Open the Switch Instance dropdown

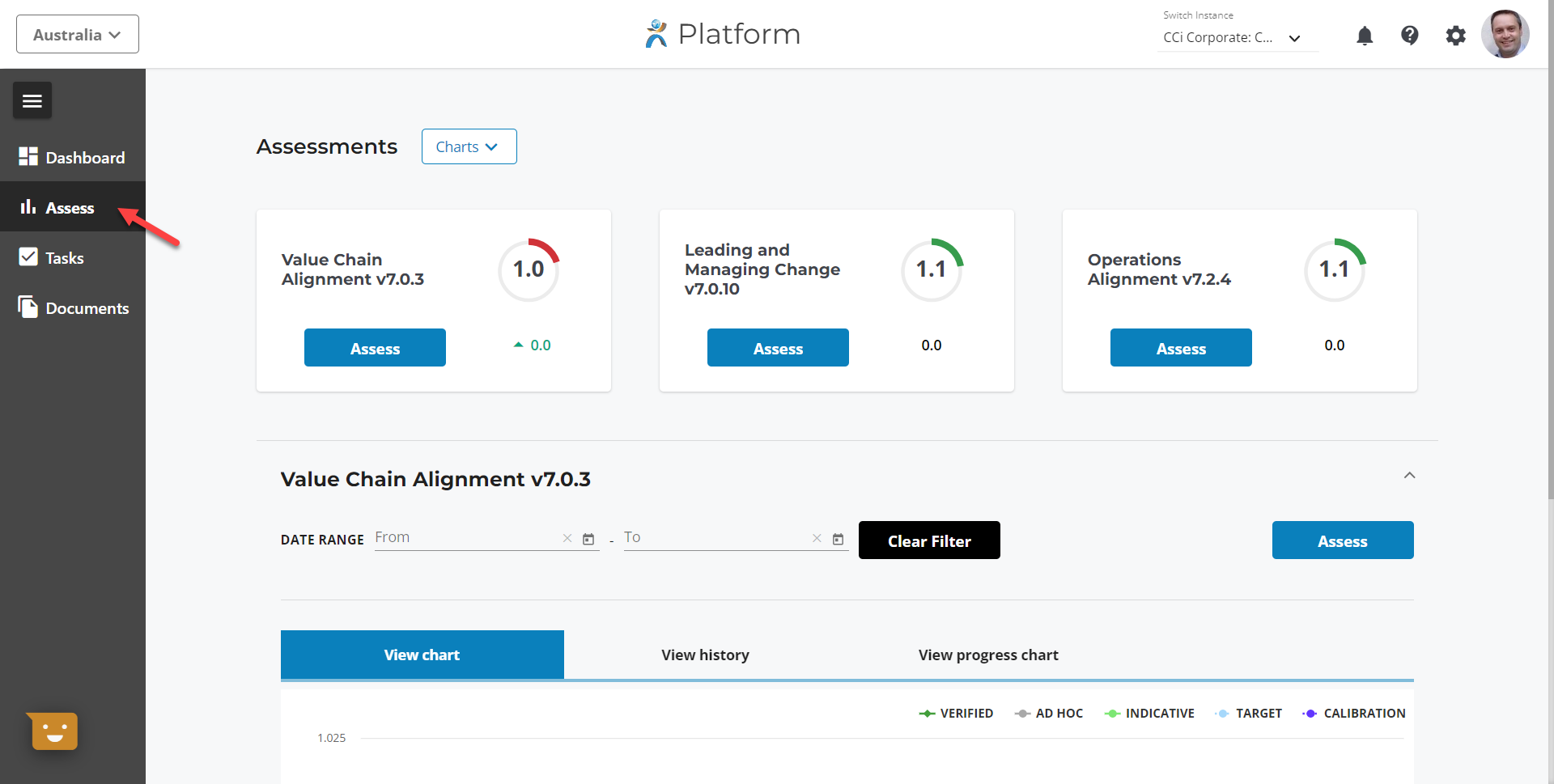click(x=1233, y=37)
